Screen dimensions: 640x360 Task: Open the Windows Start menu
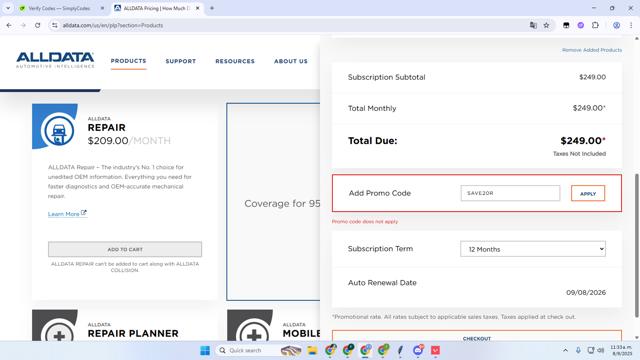click(x=205, y=350)
